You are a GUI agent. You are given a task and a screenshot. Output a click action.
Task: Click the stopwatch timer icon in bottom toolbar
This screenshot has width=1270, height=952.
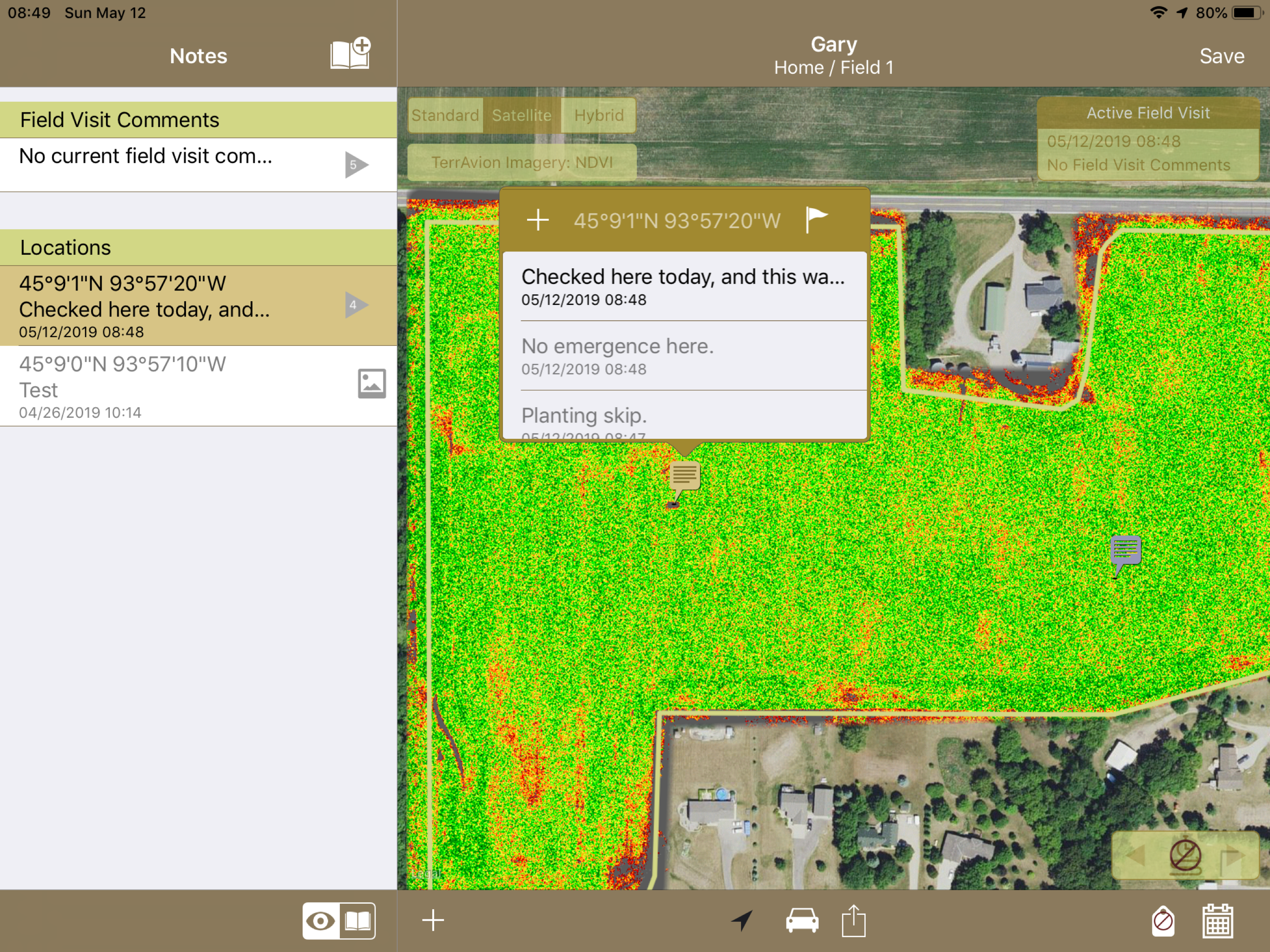(x=1163, y=920)
